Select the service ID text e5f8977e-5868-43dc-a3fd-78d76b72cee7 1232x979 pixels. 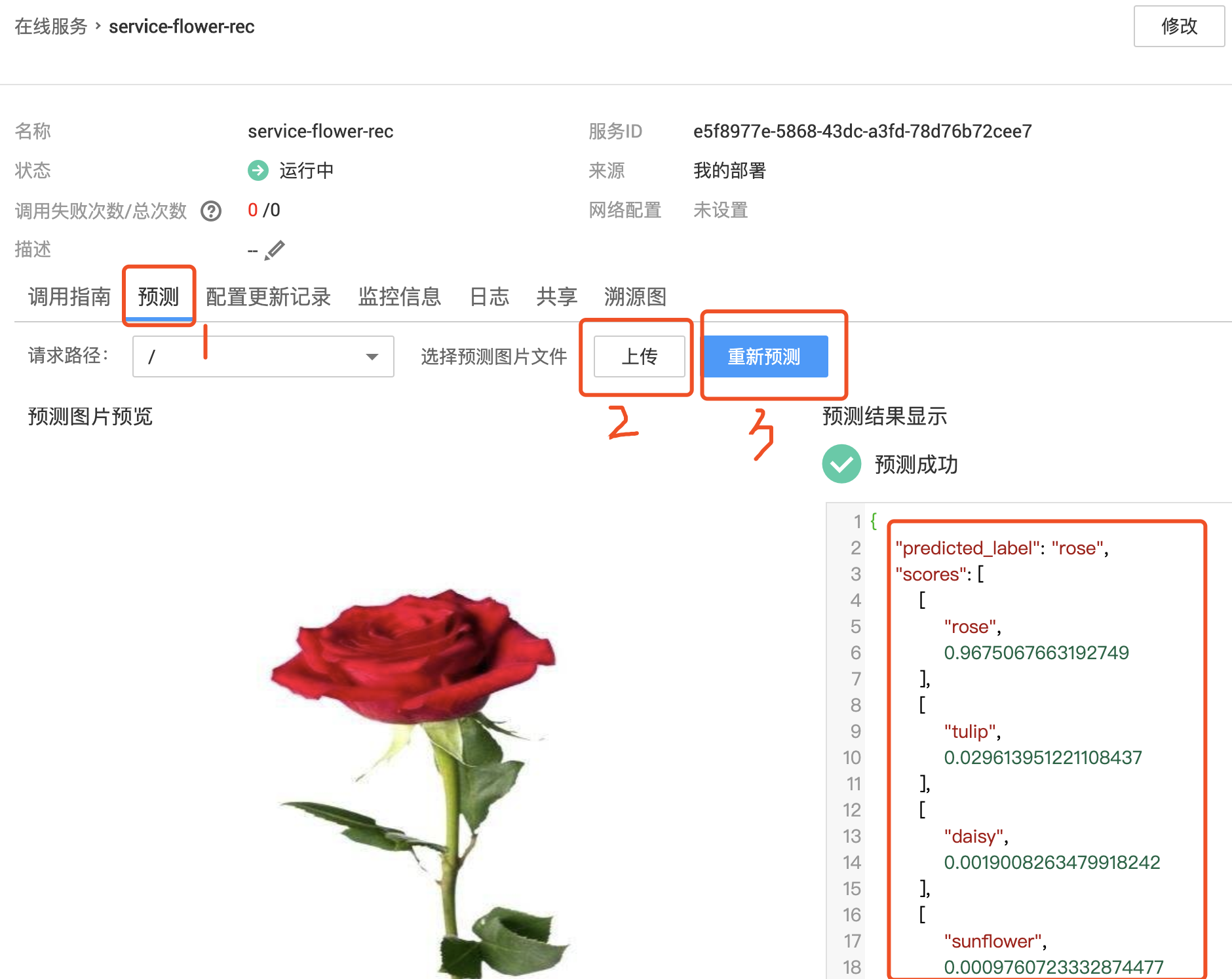point(862,131)
